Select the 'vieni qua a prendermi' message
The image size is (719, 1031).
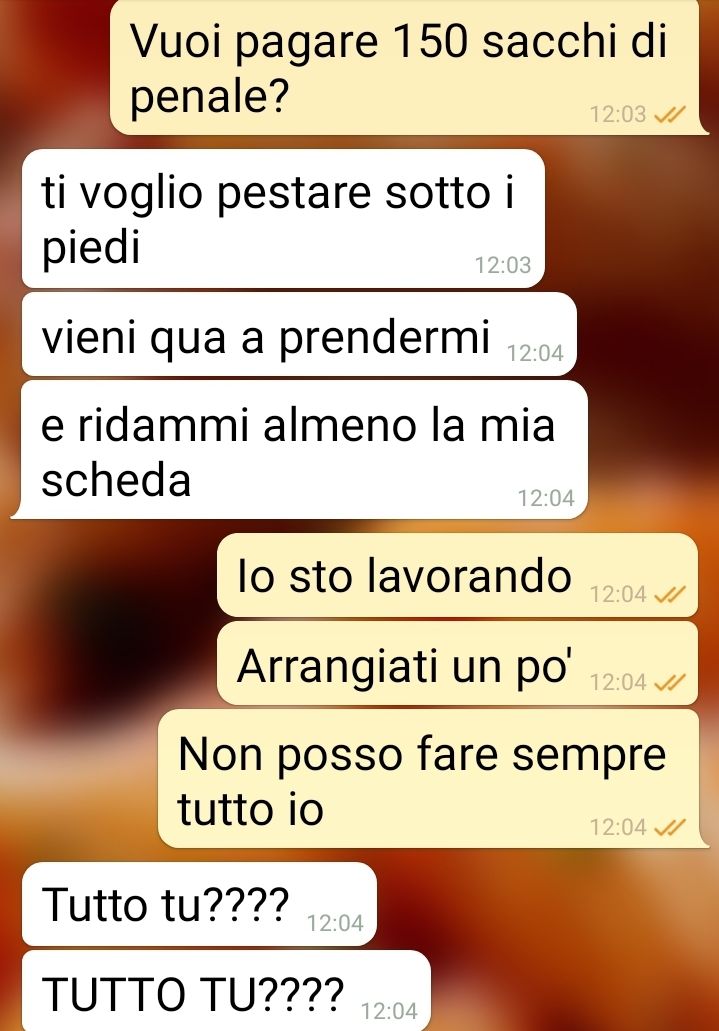299,335
